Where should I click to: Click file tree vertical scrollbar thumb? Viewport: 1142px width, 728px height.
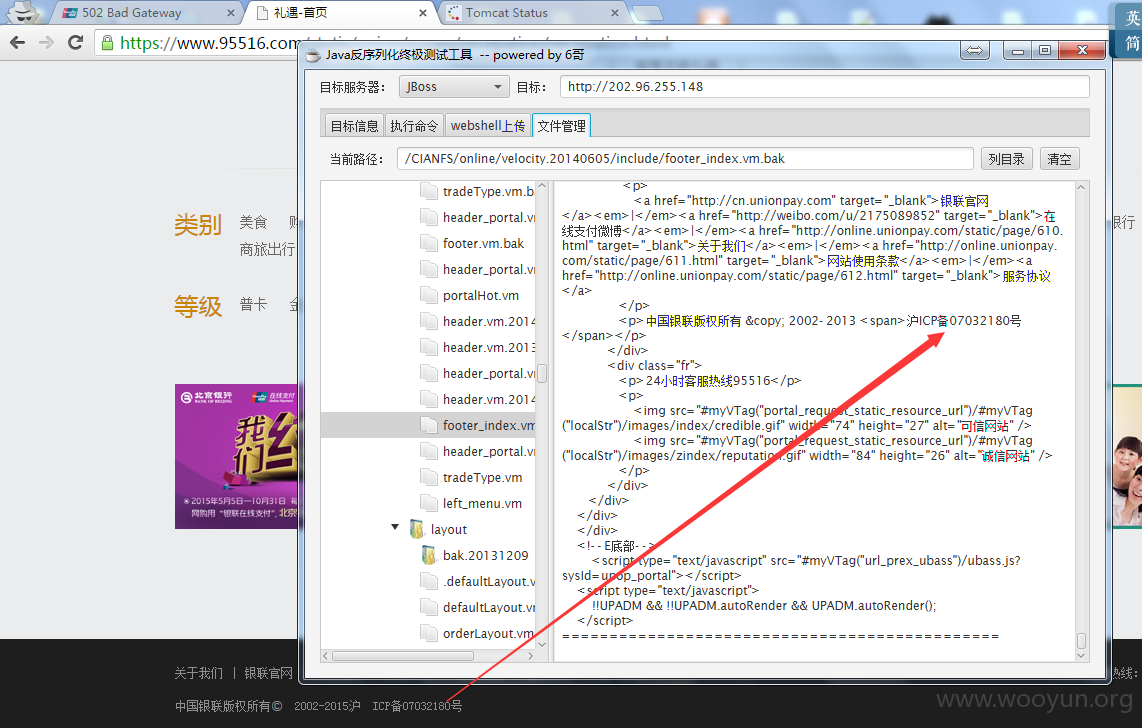(542, 373)
